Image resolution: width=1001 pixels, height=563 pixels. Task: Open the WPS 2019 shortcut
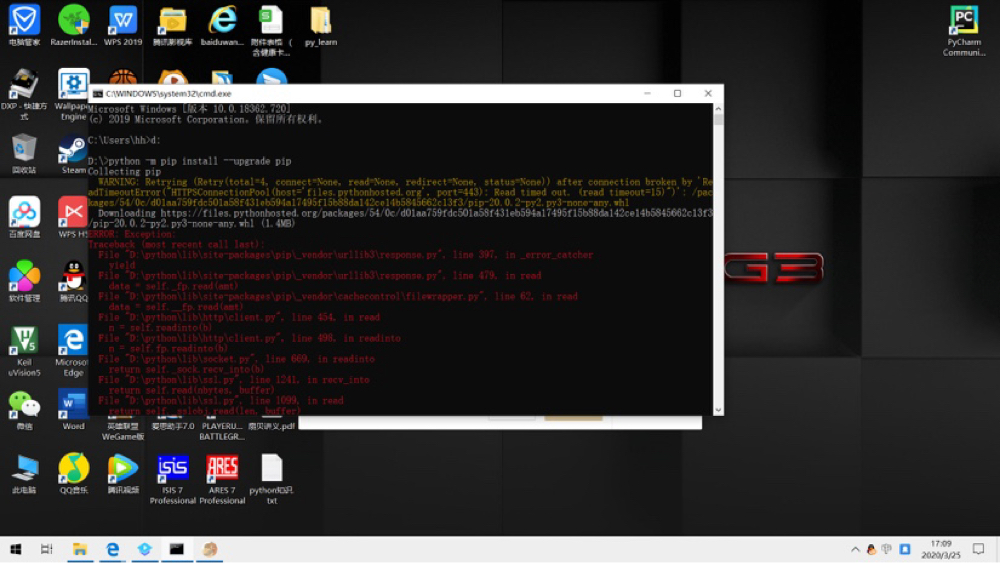click(123, 26)
